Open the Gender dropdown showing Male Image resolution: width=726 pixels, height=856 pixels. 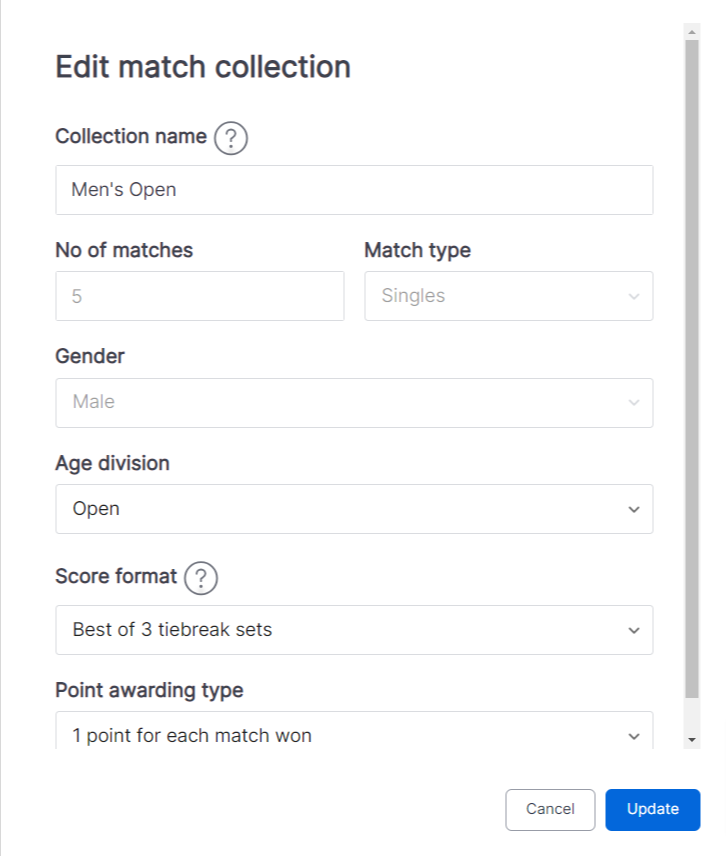coord(354,403)
